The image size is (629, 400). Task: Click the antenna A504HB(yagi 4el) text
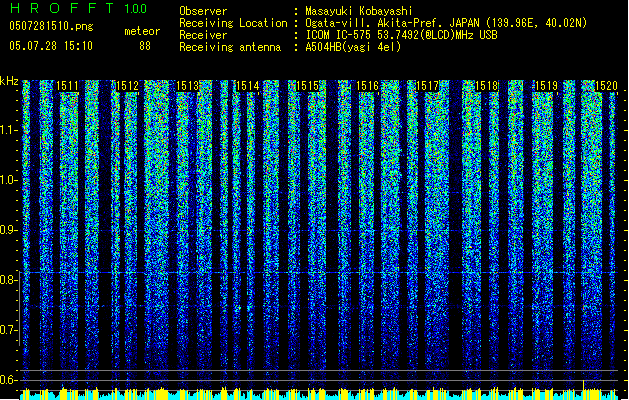353,47
